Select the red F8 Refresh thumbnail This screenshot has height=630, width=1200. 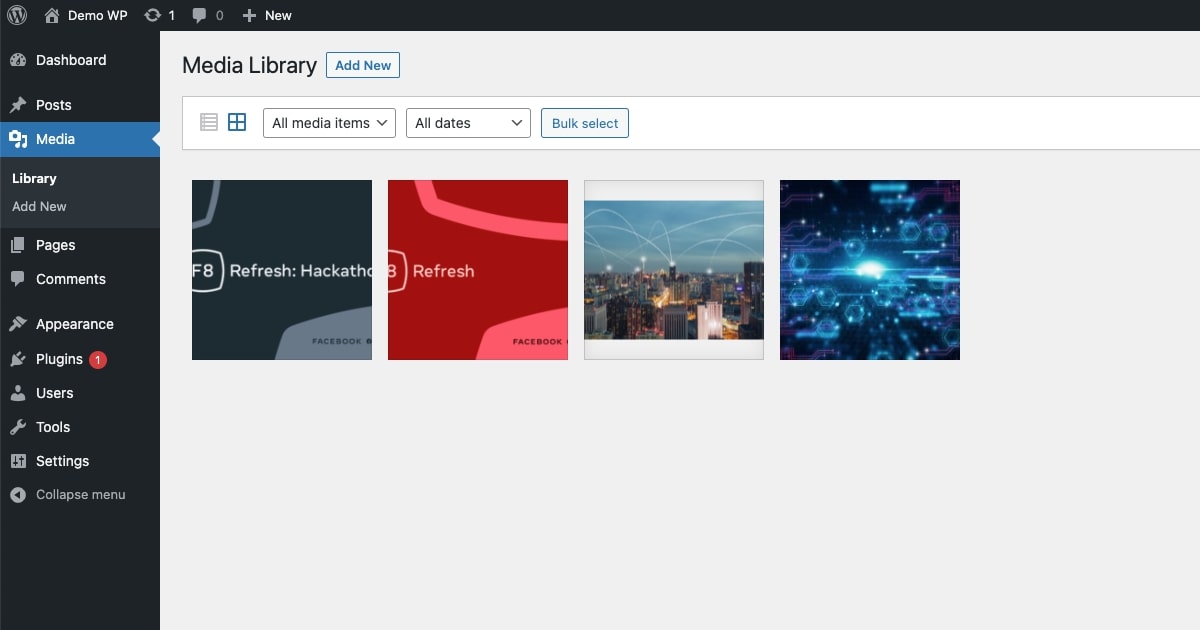tap(478, 270)
